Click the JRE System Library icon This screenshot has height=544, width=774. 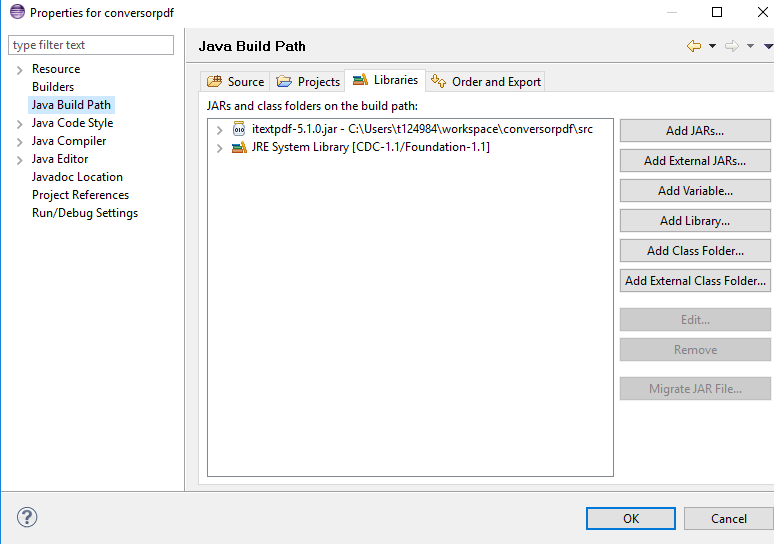(239, 147)
